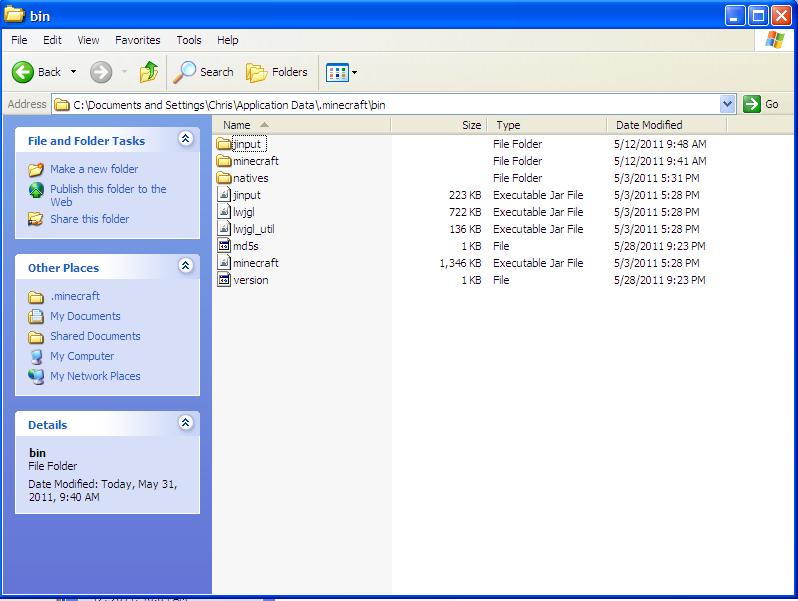The image size is (798, 601).
Task: Select the lwjgl_util jar file icon
Action: pyautogui.click(x=224, y=229)
